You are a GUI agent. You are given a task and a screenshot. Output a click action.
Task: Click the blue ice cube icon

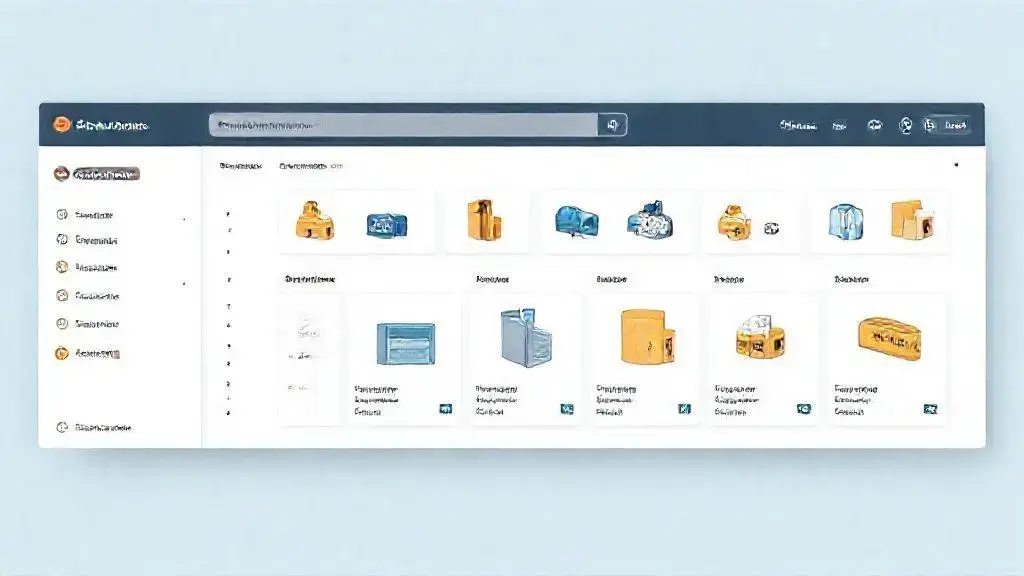point(845,221)
